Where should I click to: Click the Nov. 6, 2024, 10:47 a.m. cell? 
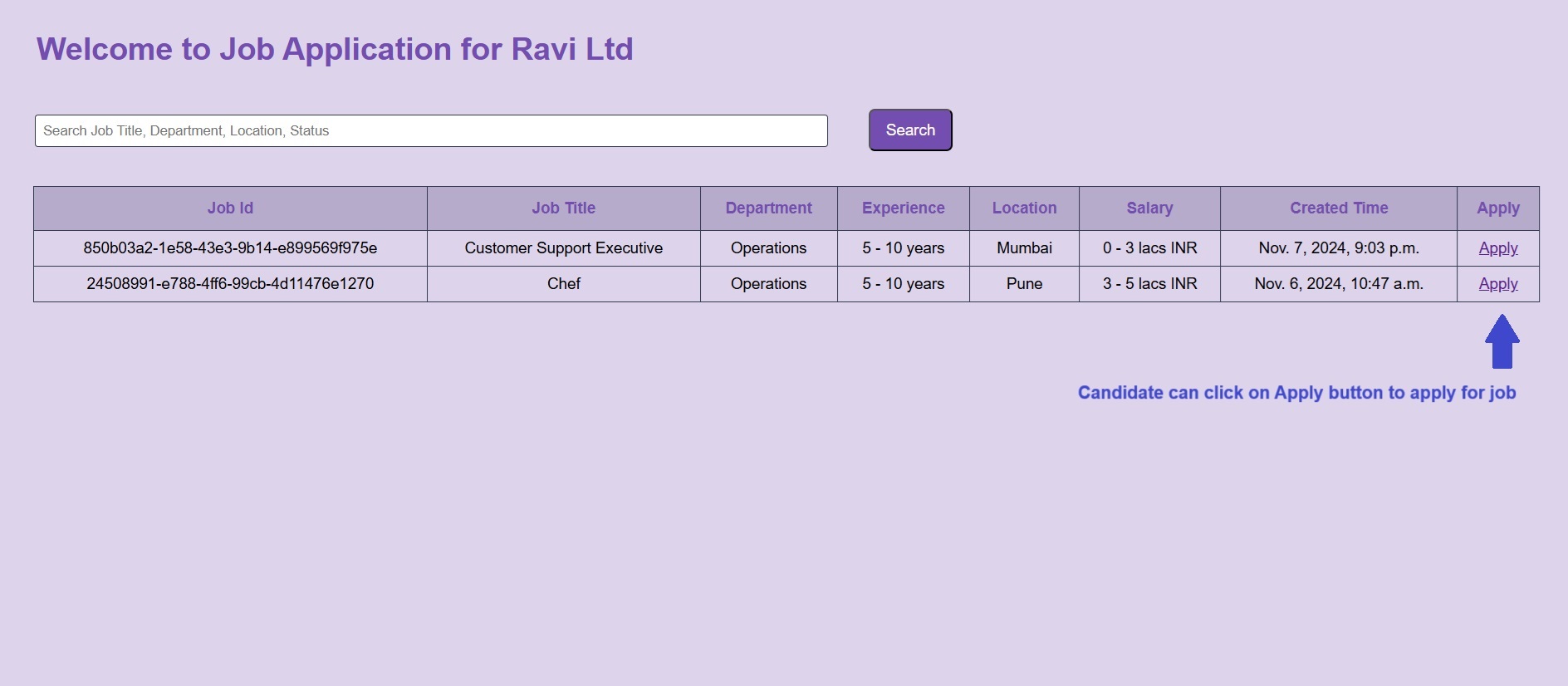pos(1338,283)
